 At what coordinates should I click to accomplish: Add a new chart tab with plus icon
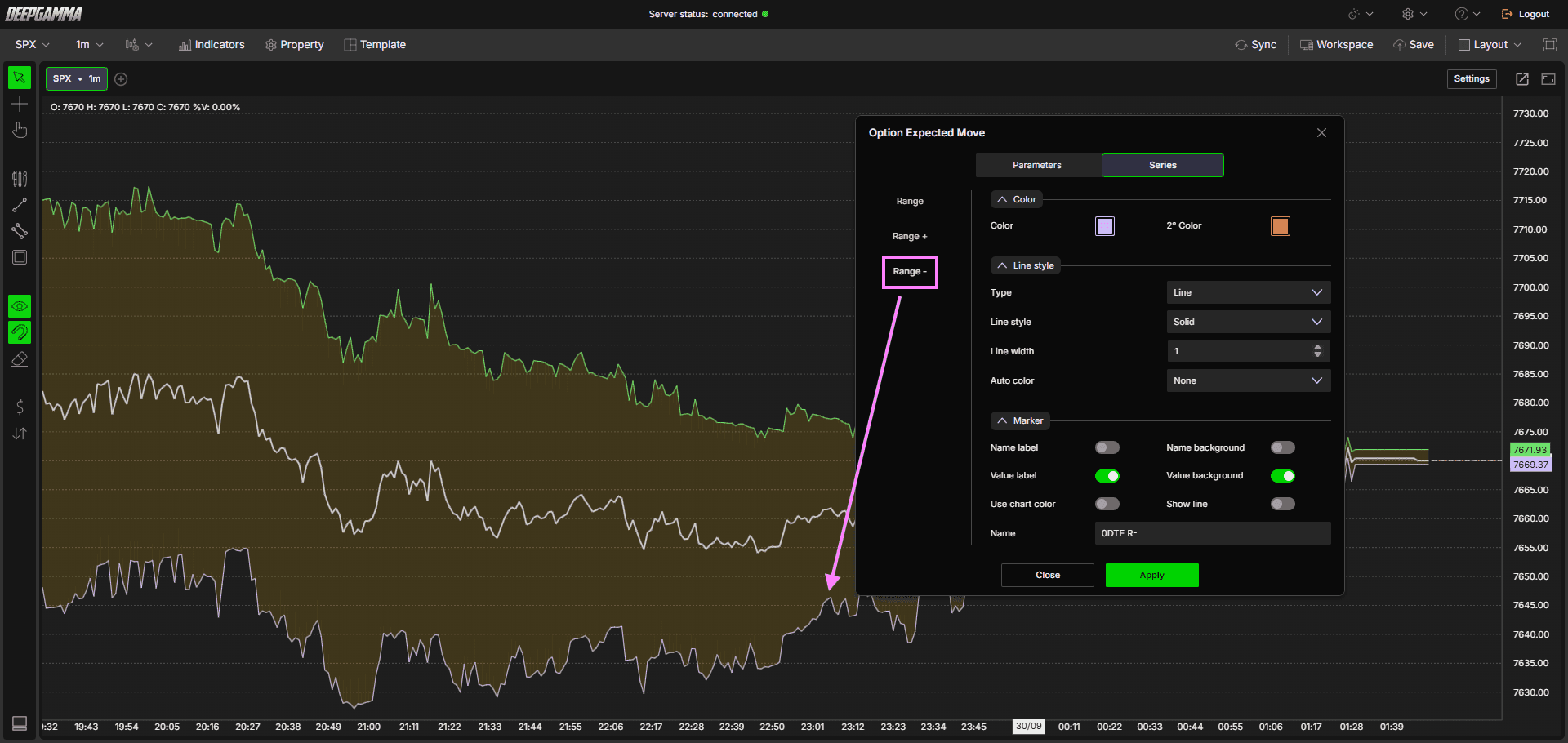point(121,79)
